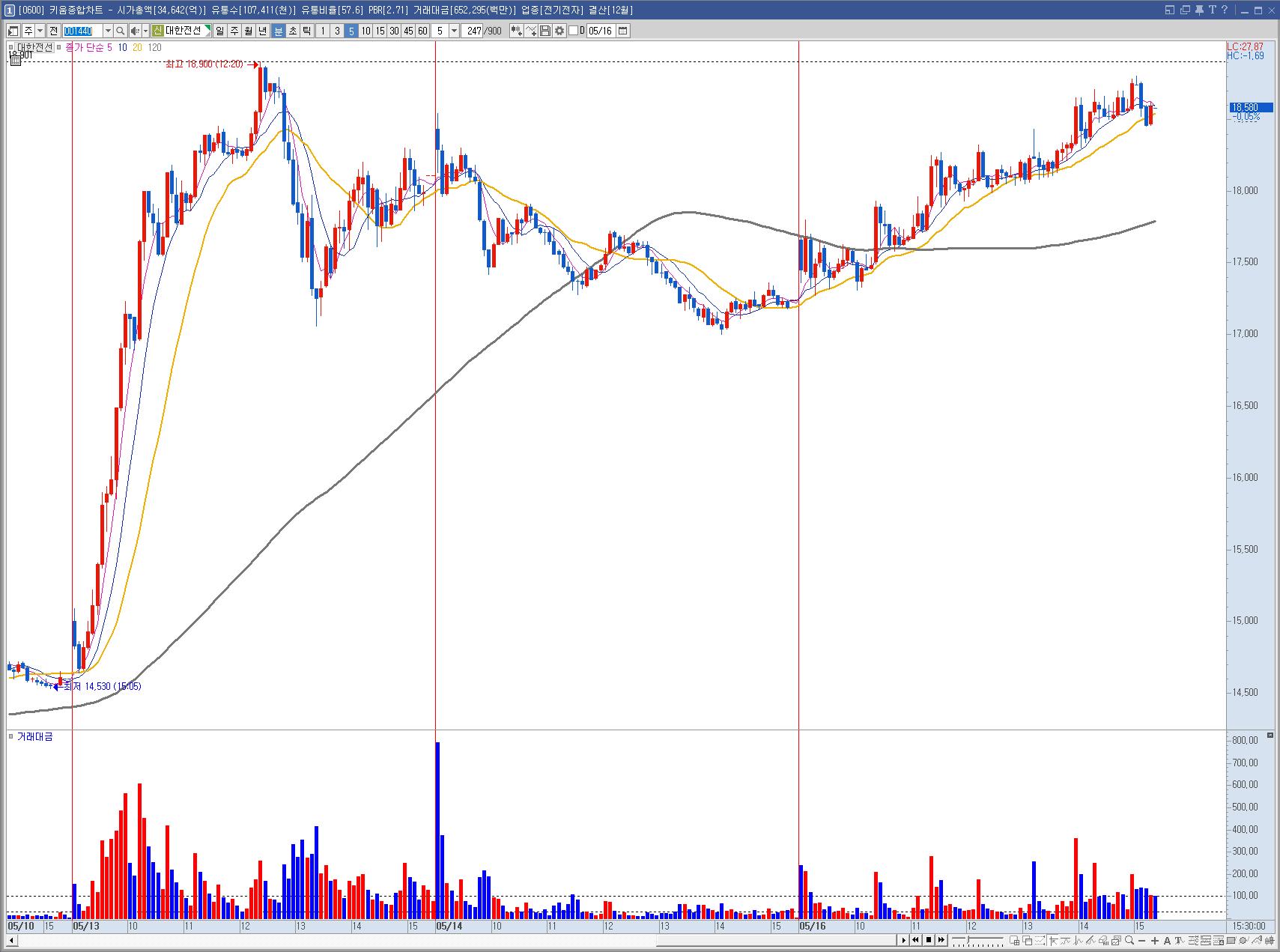The height and width of the screenshot is (952, 1280).
Task: Click the stock search magnifier icon
Action: pyautogui.click(x=120, y=31)
